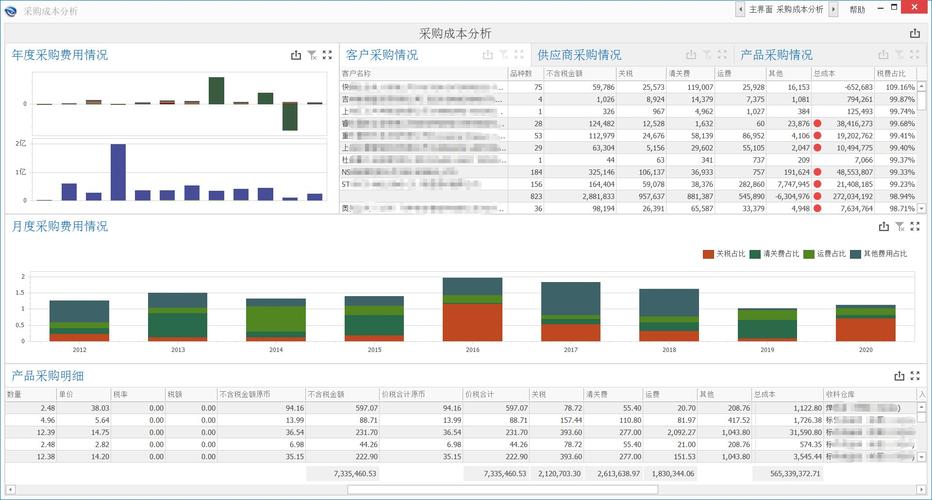
Task: Maximize the 供应商采购情况 panel
Action: (x=722, y=55)
